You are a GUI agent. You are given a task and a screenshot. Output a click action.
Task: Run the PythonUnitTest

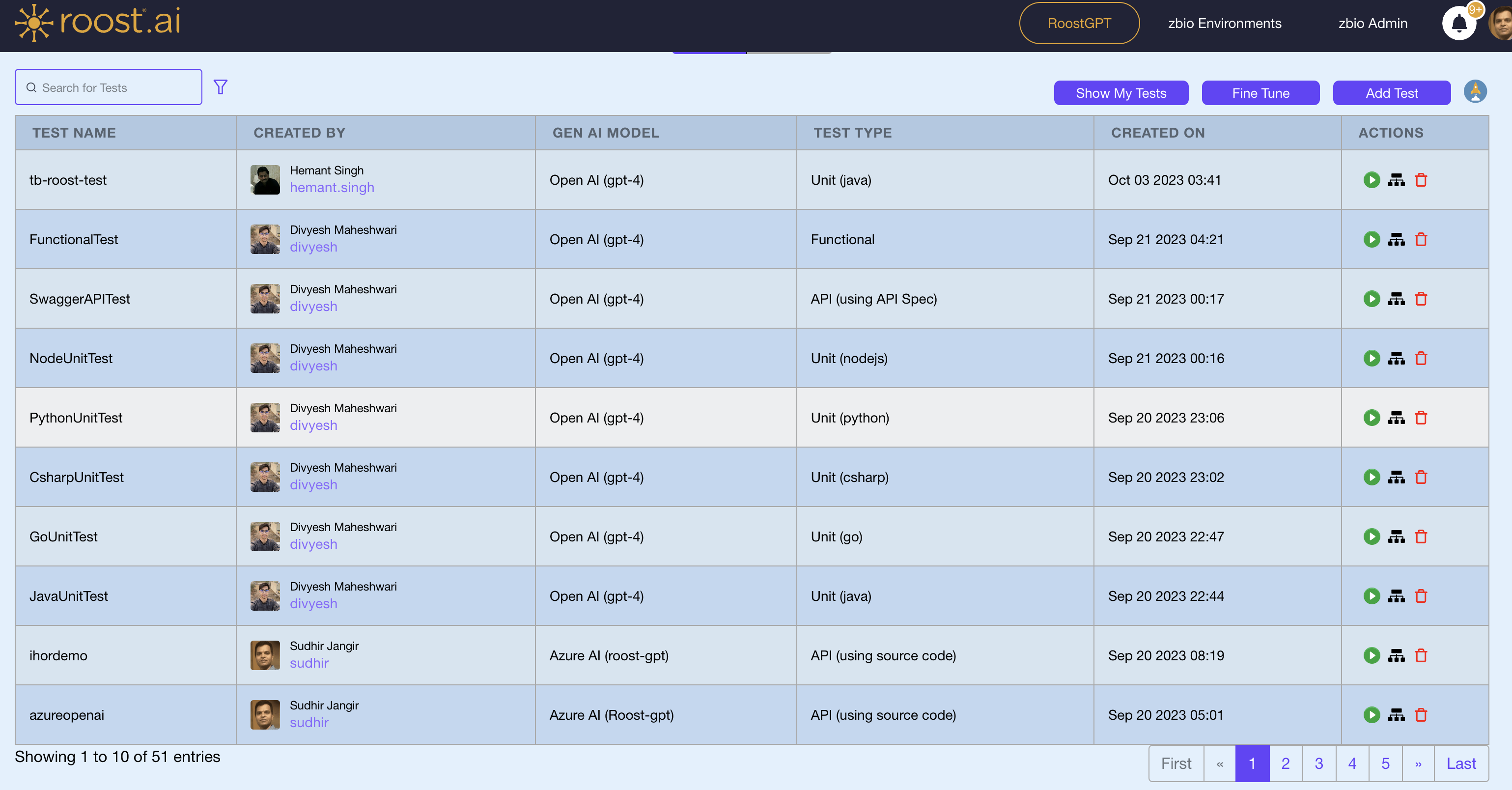tap(1372, 418)
